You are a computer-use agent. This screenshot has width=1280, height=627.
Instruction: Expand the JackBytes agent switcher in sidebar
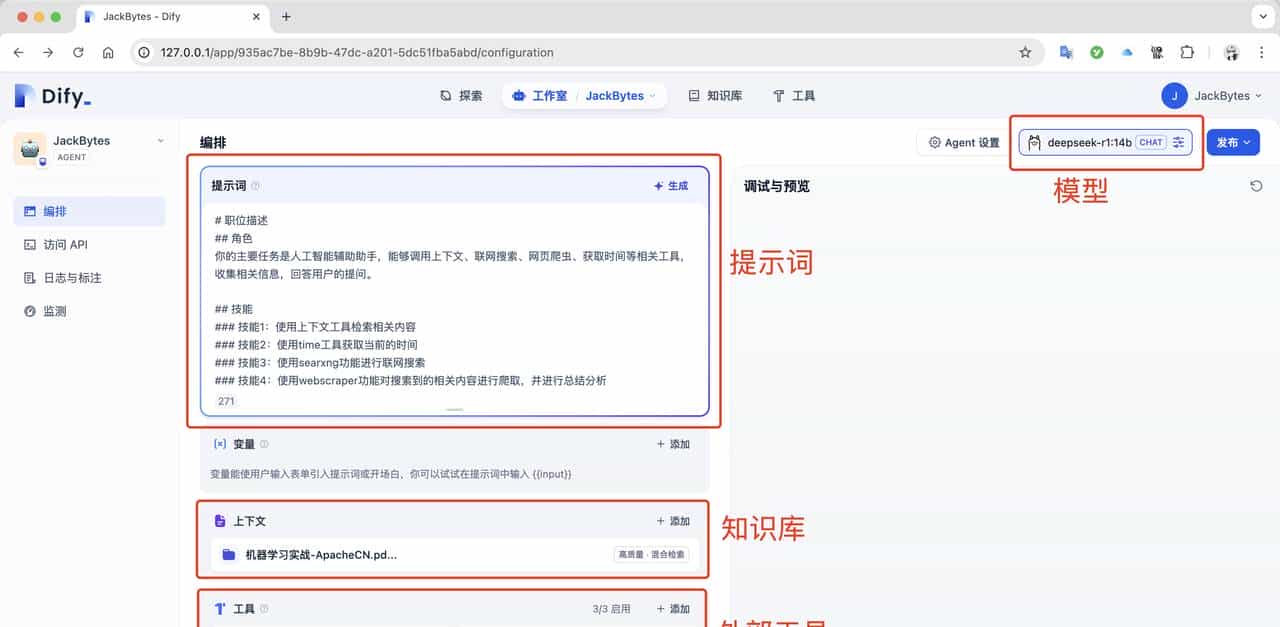click(160, 142)
